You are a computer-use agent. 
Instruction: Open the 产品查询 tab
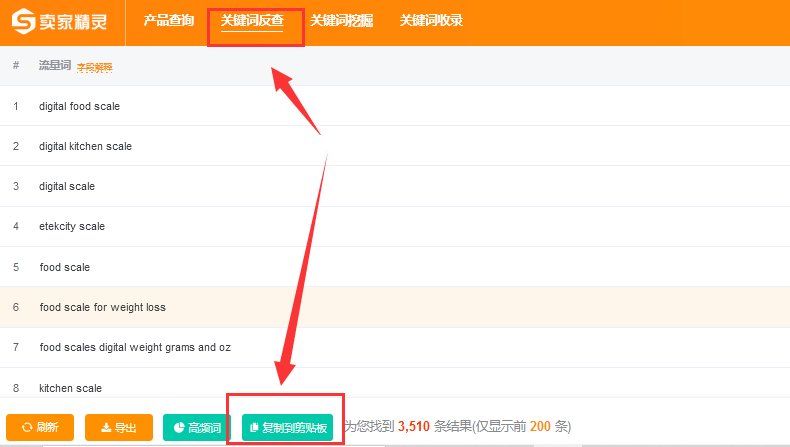pyautogui.click(x=169, y=21)
